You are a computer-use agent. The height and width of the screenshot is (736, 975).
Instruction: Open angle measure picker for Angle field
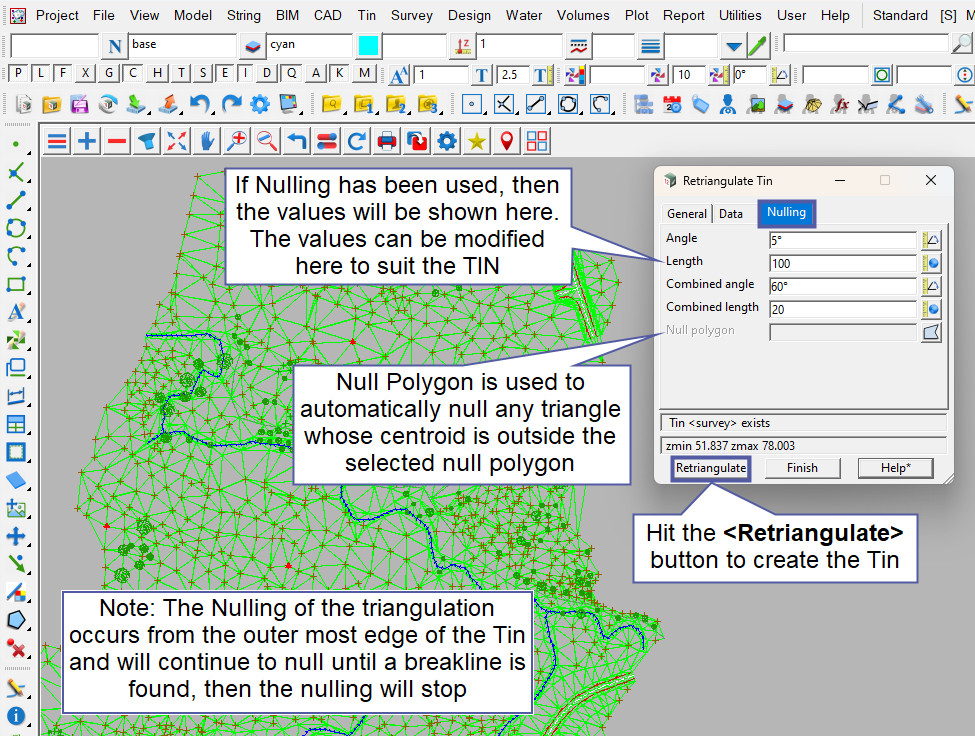pos(931,240)
